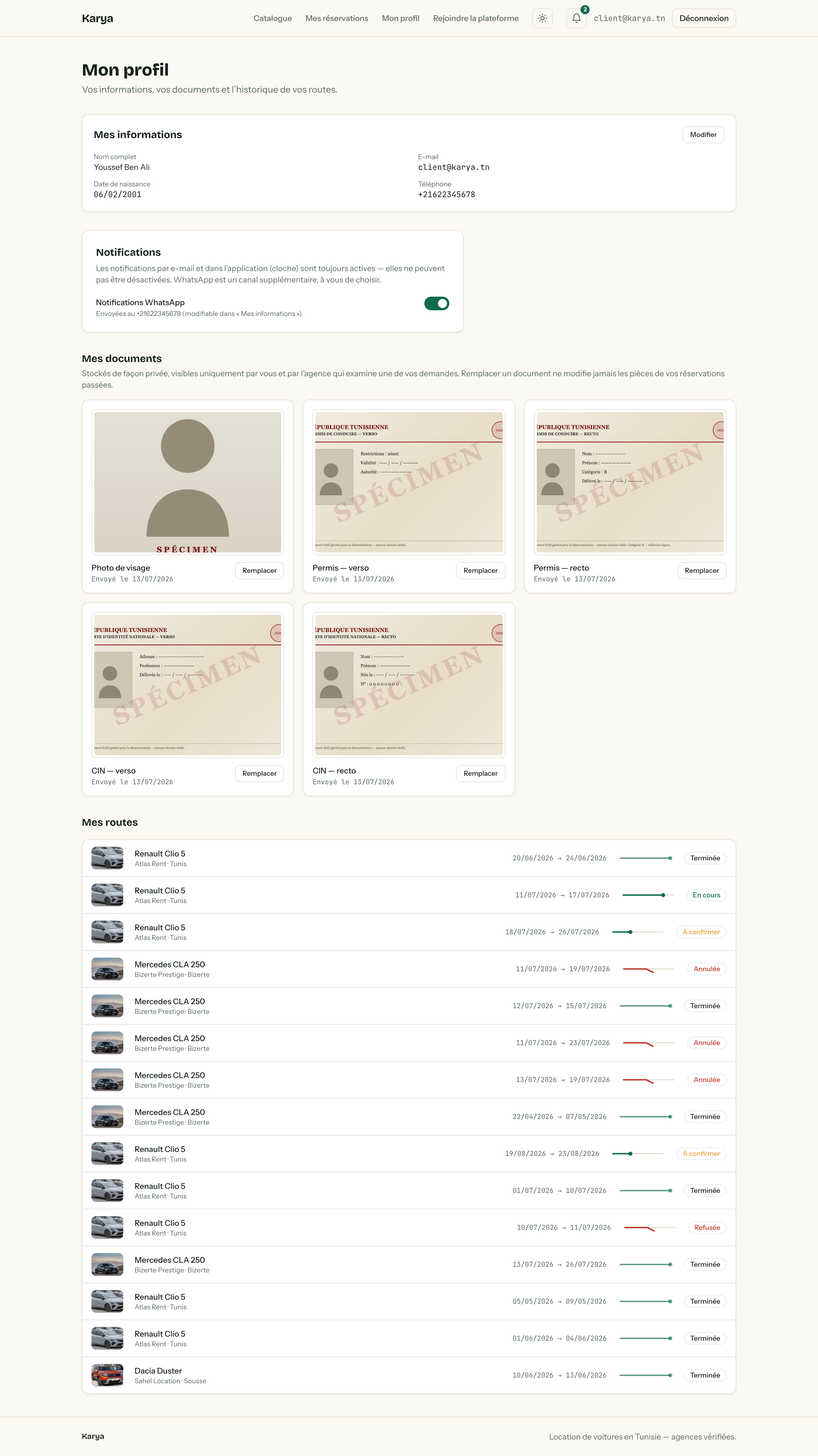The width and height of the screenshot is (818, 1456).
Task: Click the name Youssef Ben Ali
Action: [122, 167]
